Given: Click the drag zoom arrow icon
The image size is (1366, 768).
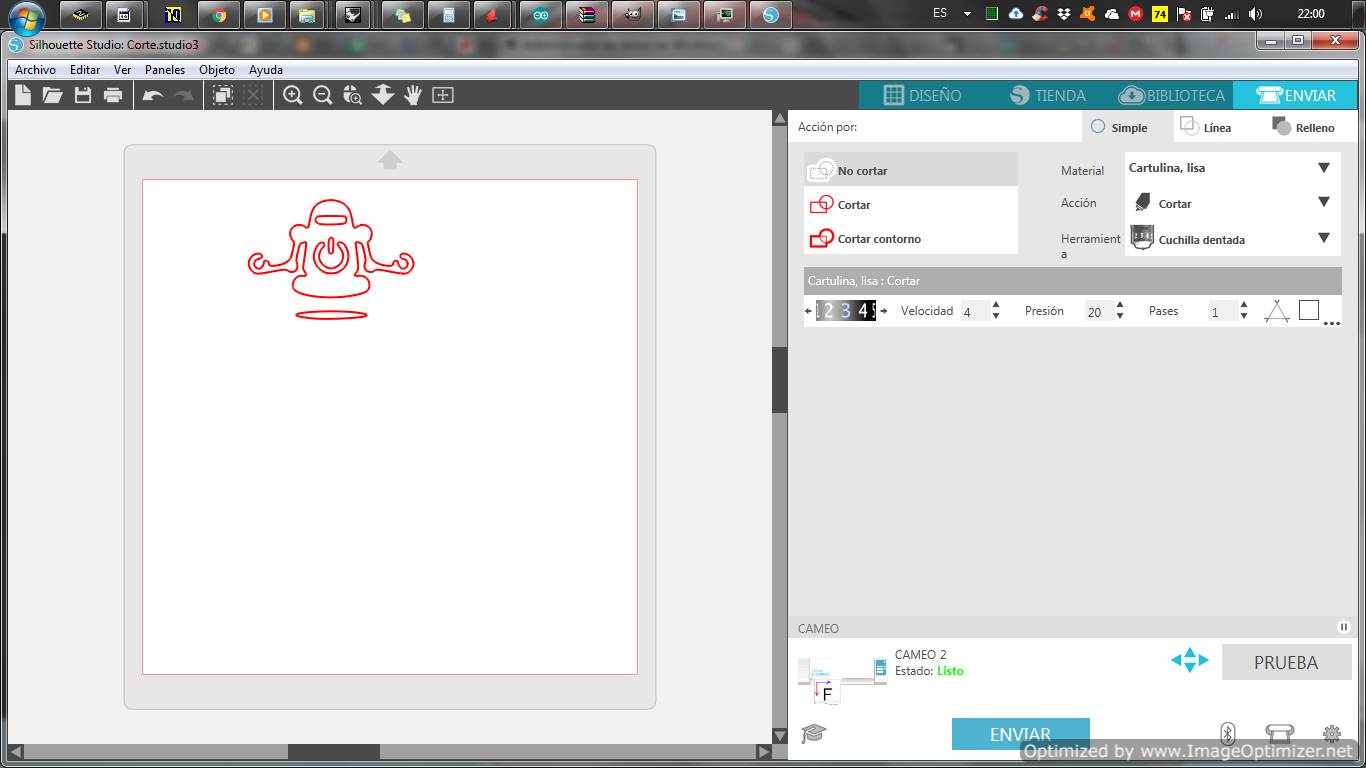Looking at the screenshot, I should (383, 95).
